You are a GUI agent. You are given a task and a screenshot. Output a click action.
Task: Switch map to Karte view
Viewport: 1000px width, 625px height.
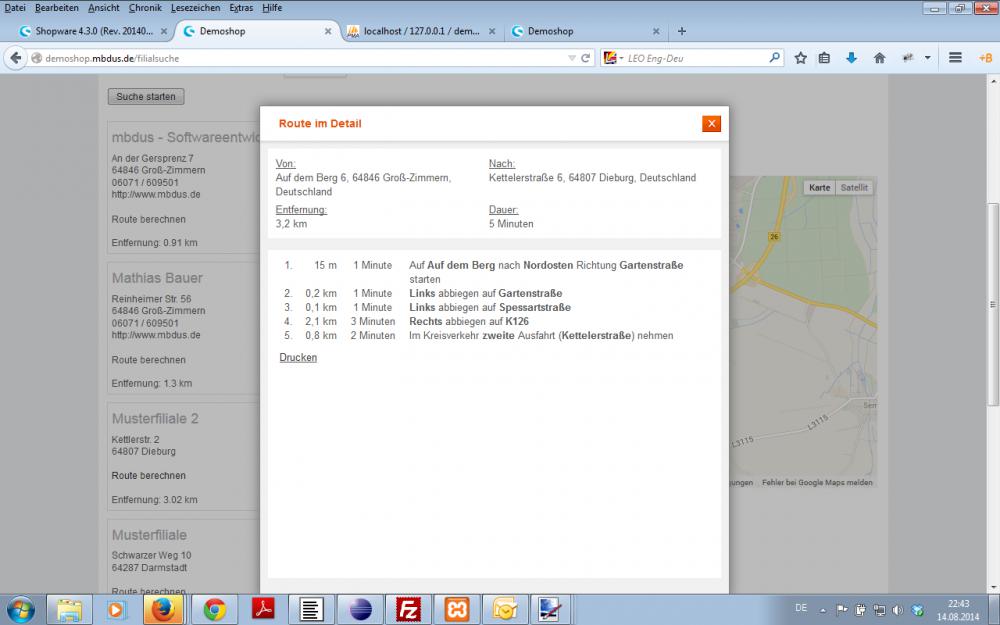pyautogui.click(x=820, y=187)
